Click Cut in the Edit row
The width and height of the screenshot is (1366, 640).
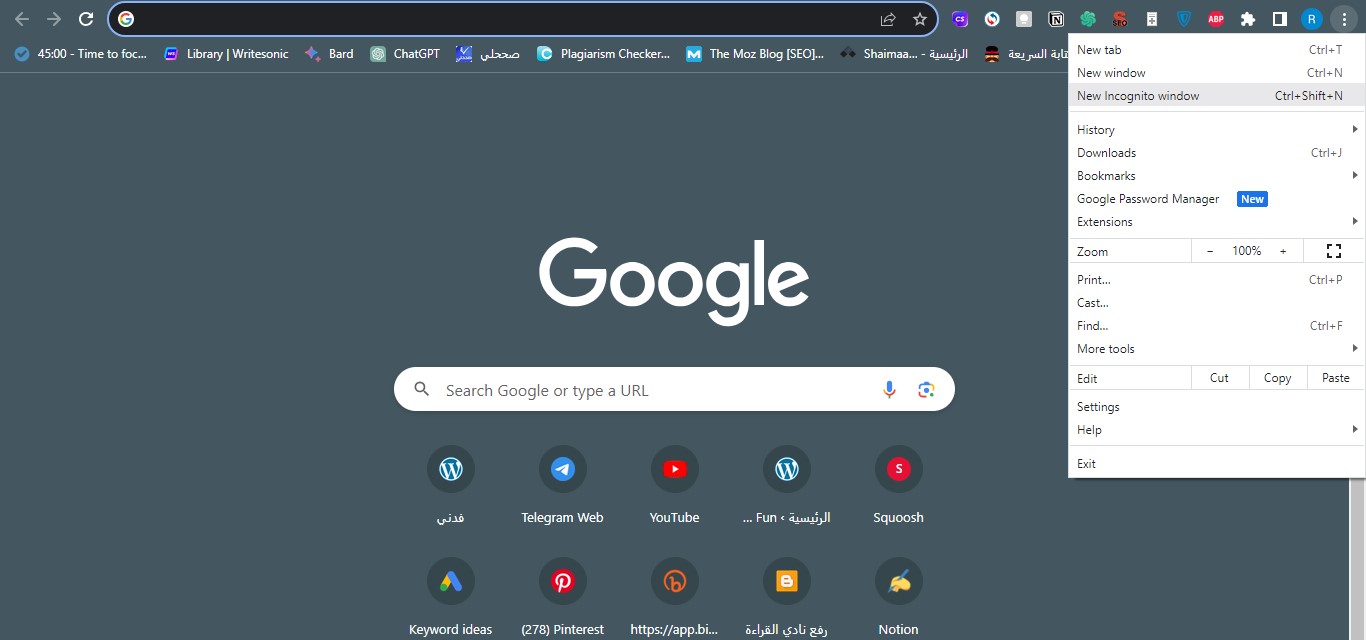tap(1219, 378)
